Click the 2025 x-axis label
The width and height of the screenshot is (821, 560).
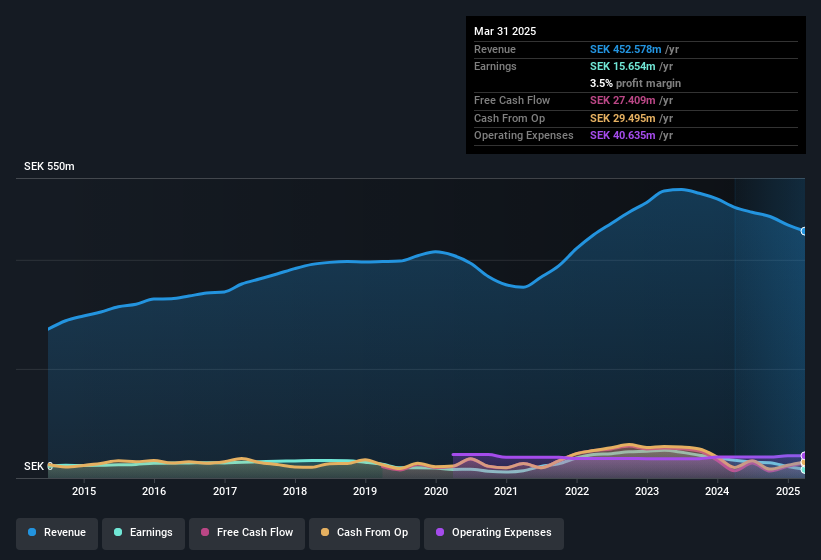pos(787,491)
